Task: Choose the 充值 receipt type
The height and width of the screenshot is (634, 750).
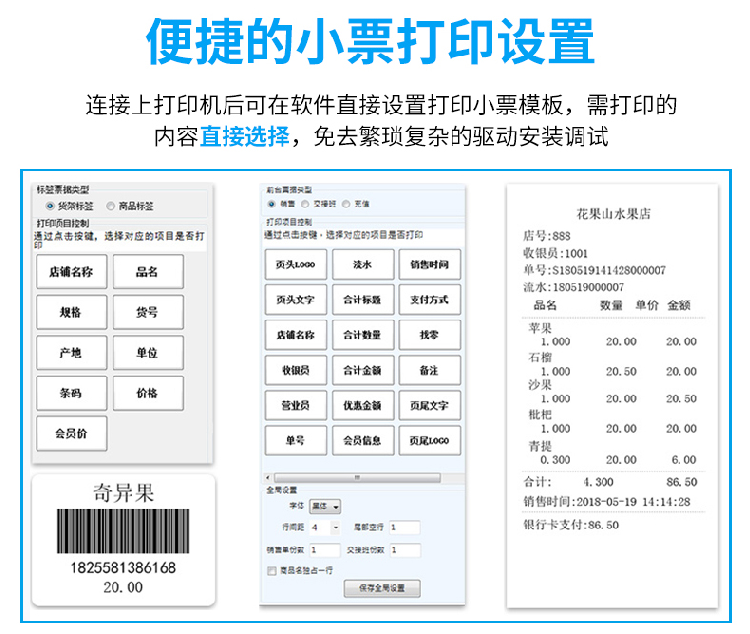Action: [346, 203]
